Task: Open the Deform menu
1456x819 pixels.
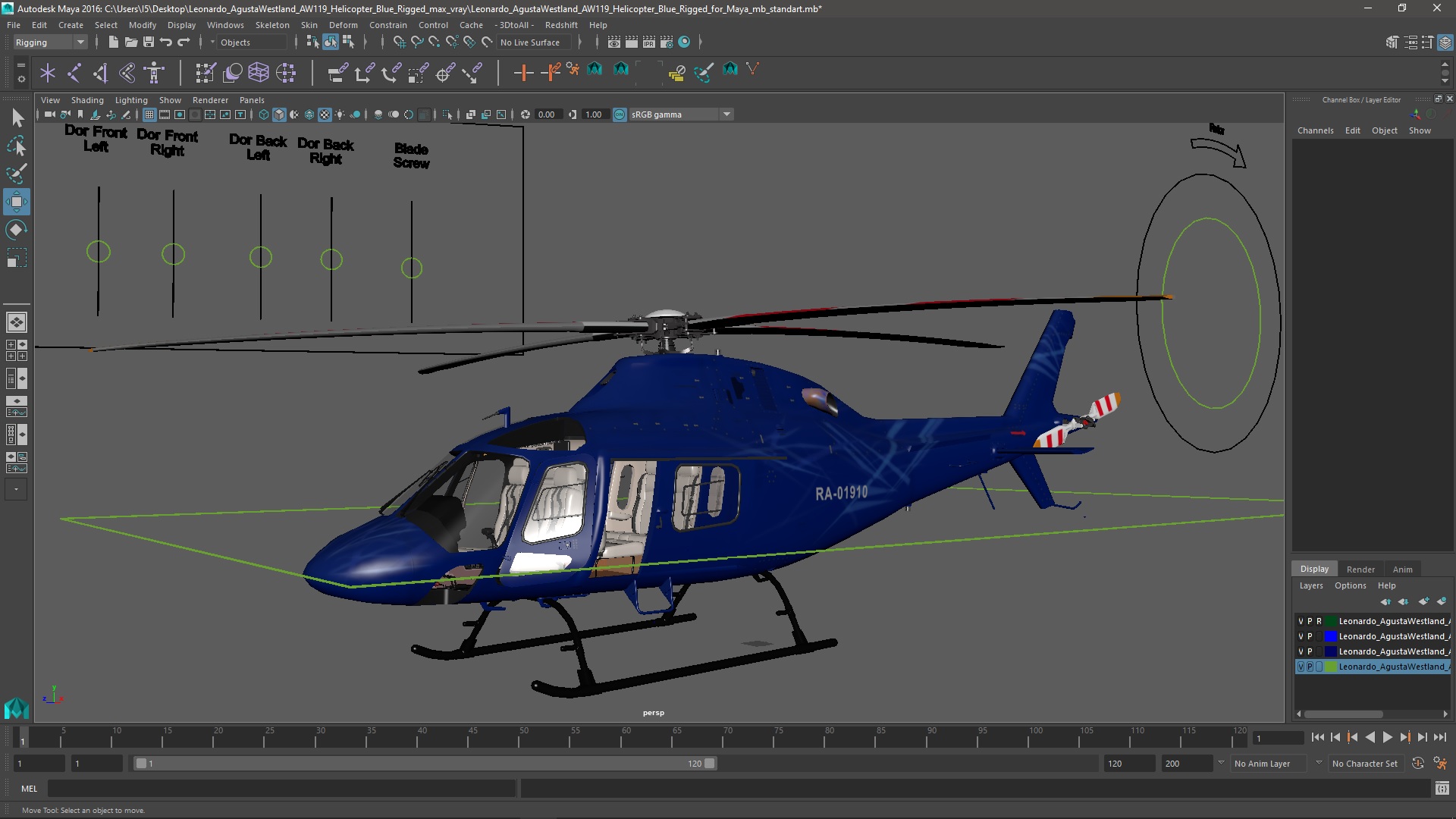Action: (344, 25)
